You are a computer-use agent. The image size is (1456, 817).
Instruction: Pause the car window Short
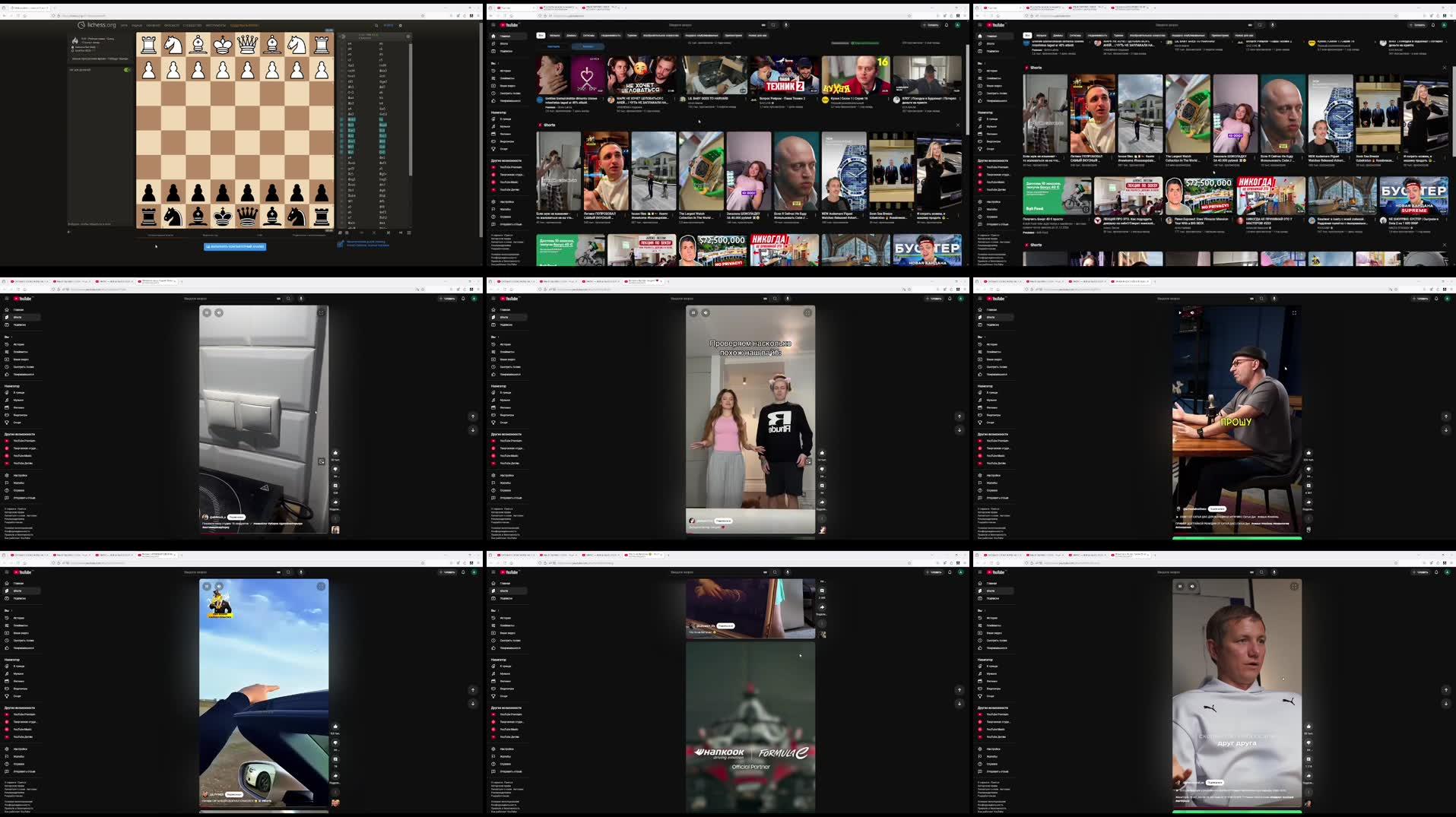(x=207, y=586)
